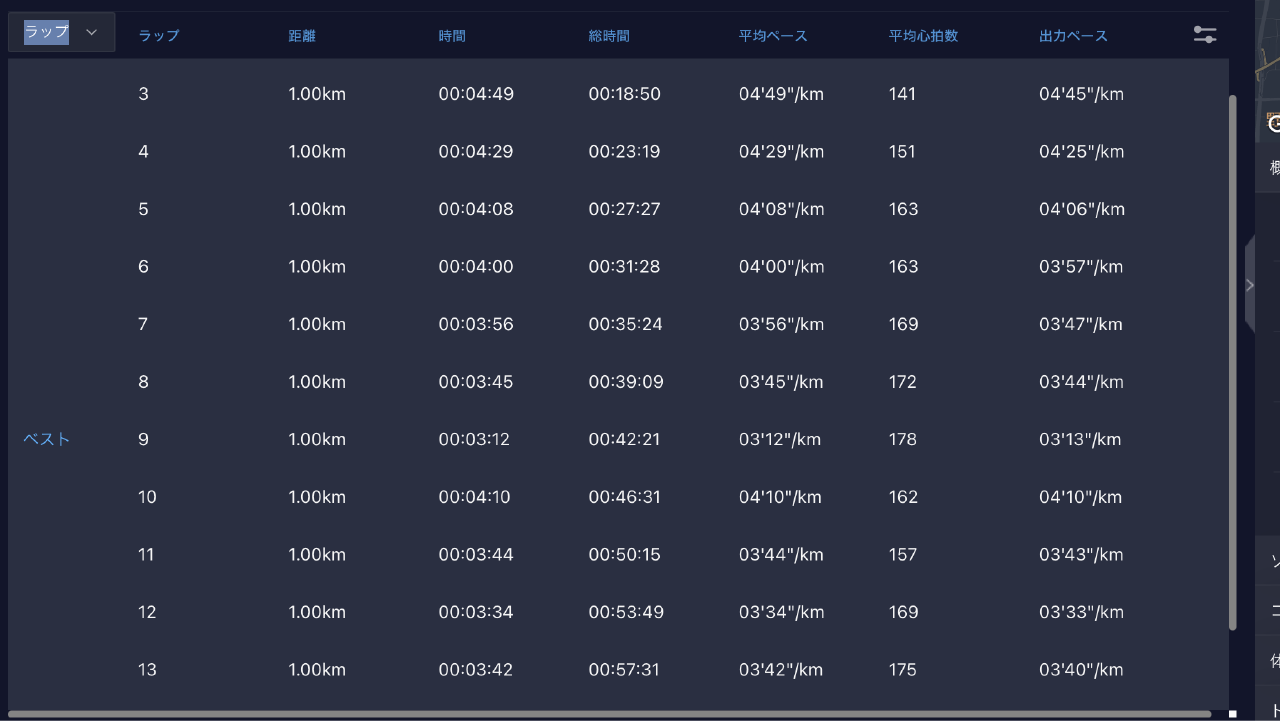Click the 出力ペース column header

(1073, 36)
